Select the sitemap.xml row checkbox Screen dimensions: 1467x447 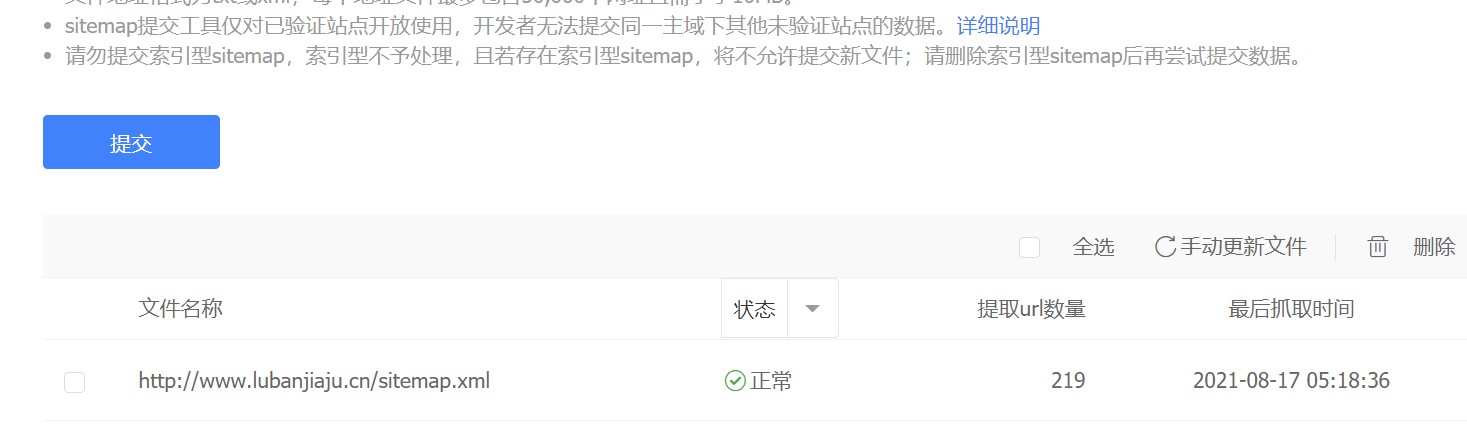[74, 382]
